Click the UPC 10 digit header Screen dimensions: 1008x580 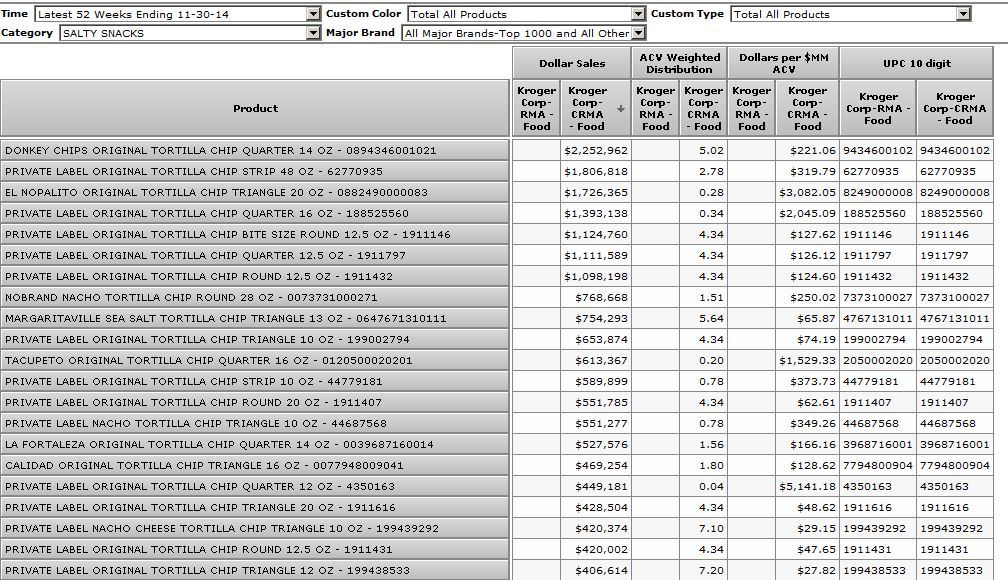pos(916,63)
